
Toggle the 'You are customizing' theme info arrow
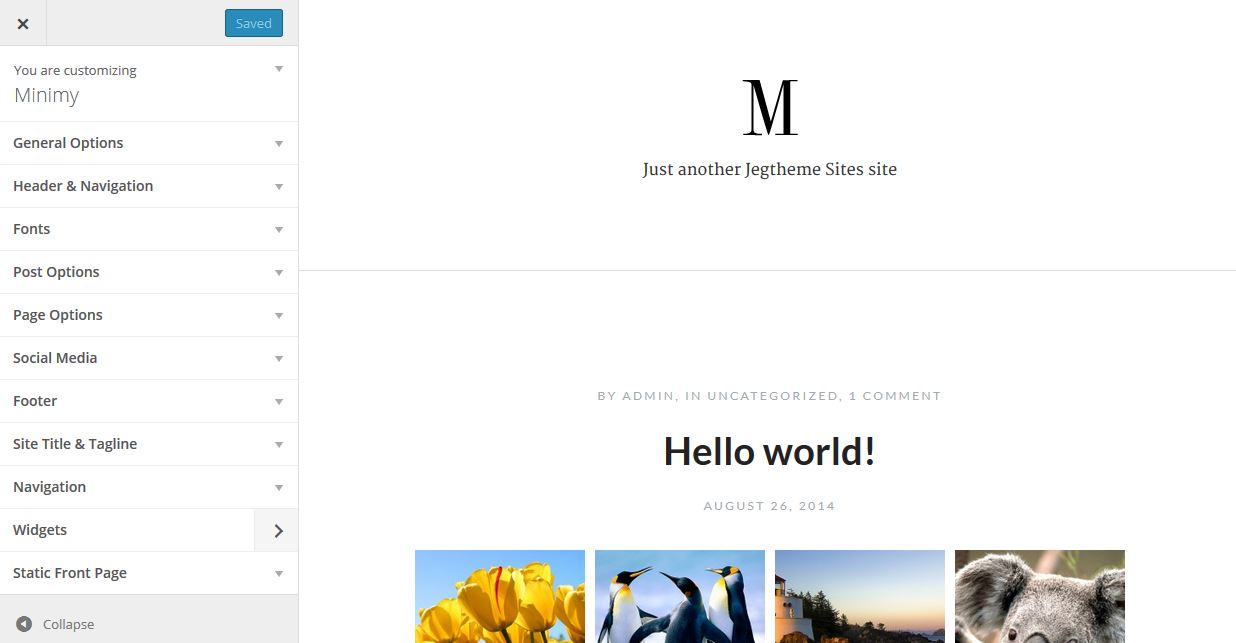279,69
